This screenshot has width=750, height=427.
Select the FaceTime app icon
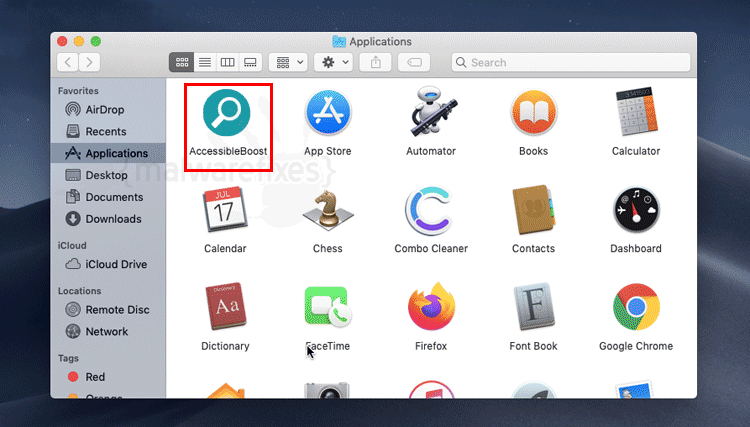(328, 307)
